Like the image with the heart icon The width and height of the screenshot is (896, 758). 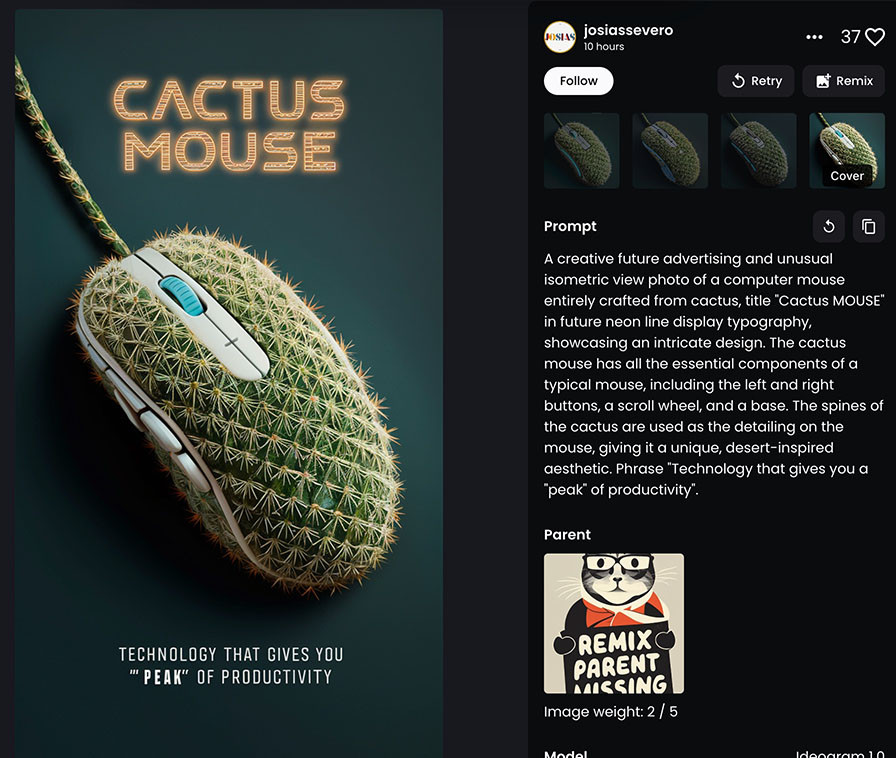tap(875, 37)
